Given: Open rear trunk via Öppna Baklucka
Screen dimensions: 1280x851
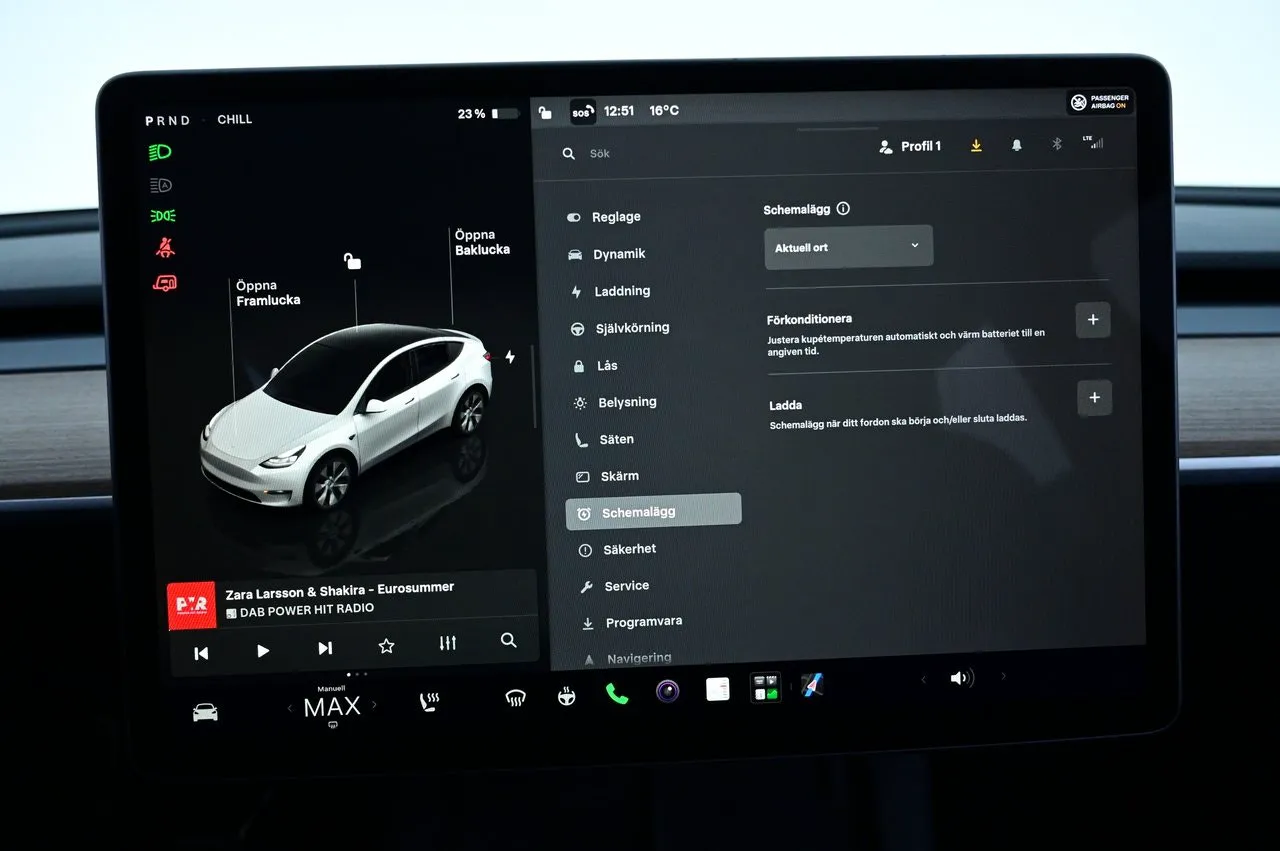Looking at the screenshot, I should point(482,242).
